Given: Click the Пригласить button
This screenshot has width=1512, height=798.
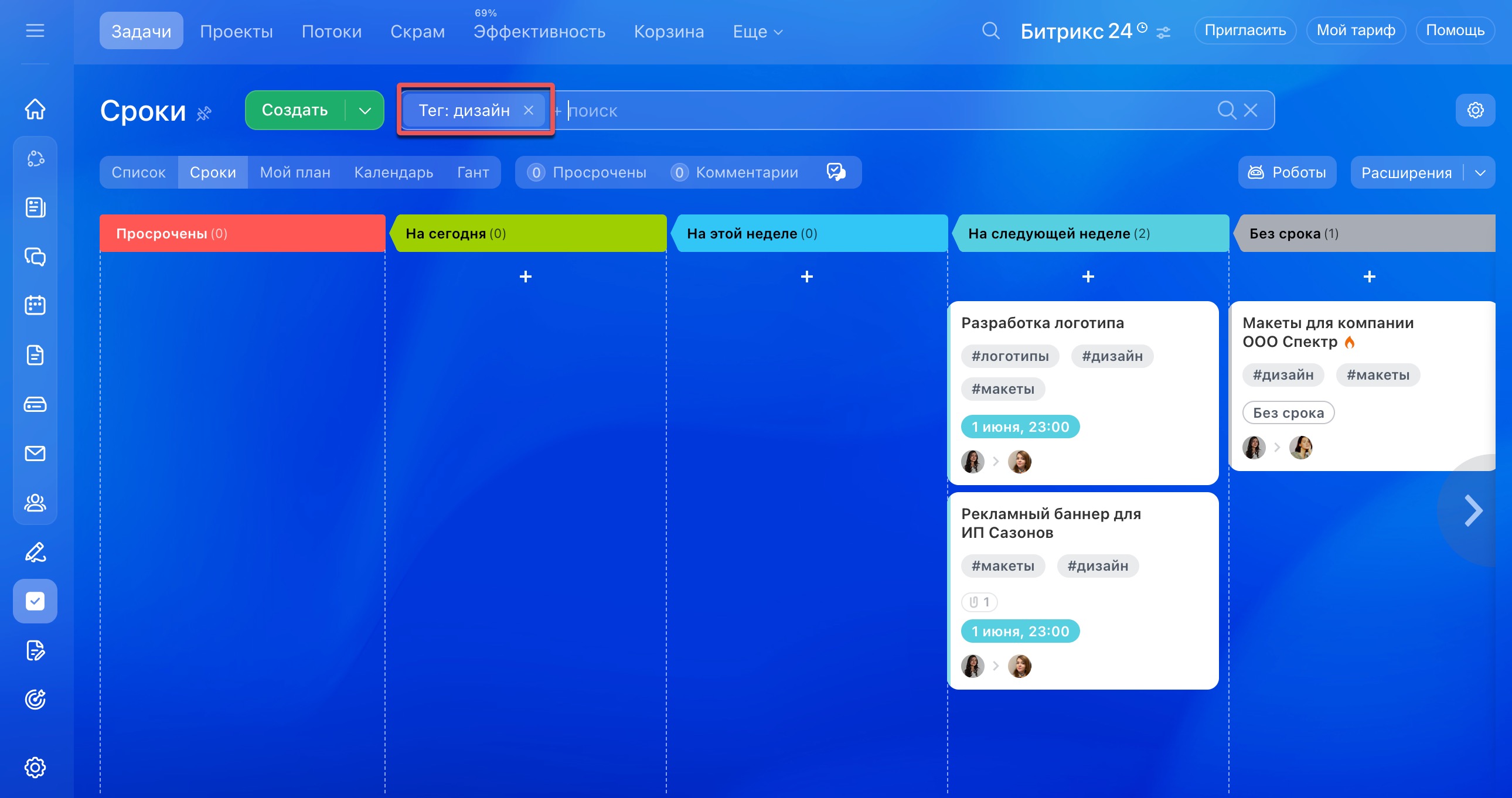Looking at the screenshot, I should [1245, 30].
